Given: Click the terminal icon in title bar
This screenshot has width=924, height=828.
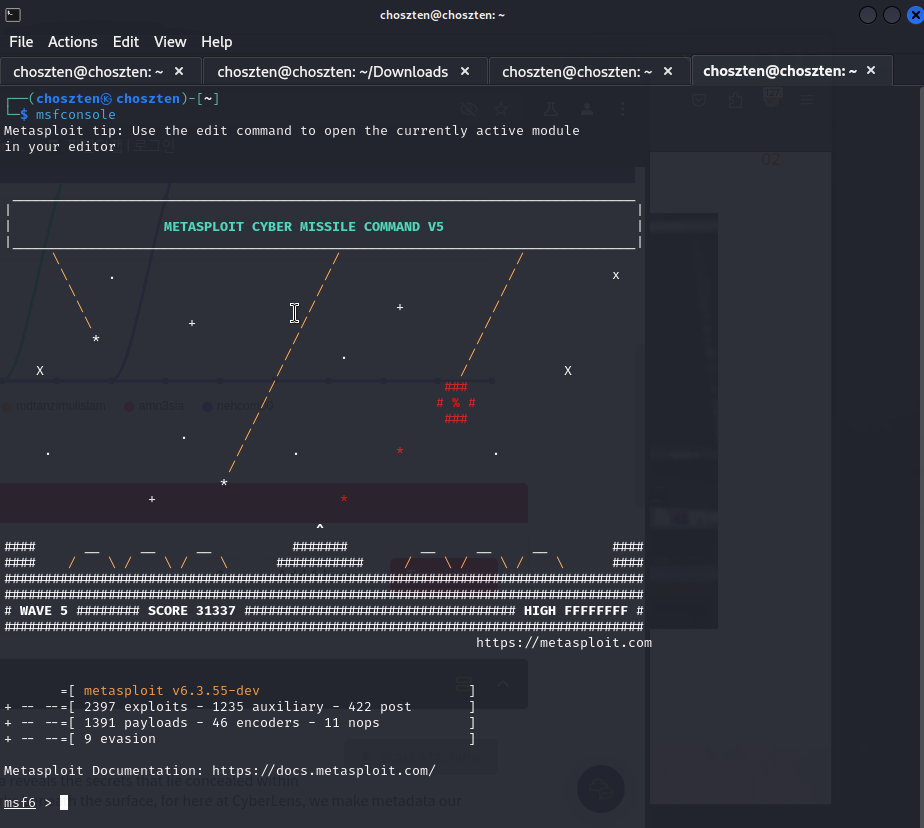Looking at the screenshot, I should tap(13, 15).
